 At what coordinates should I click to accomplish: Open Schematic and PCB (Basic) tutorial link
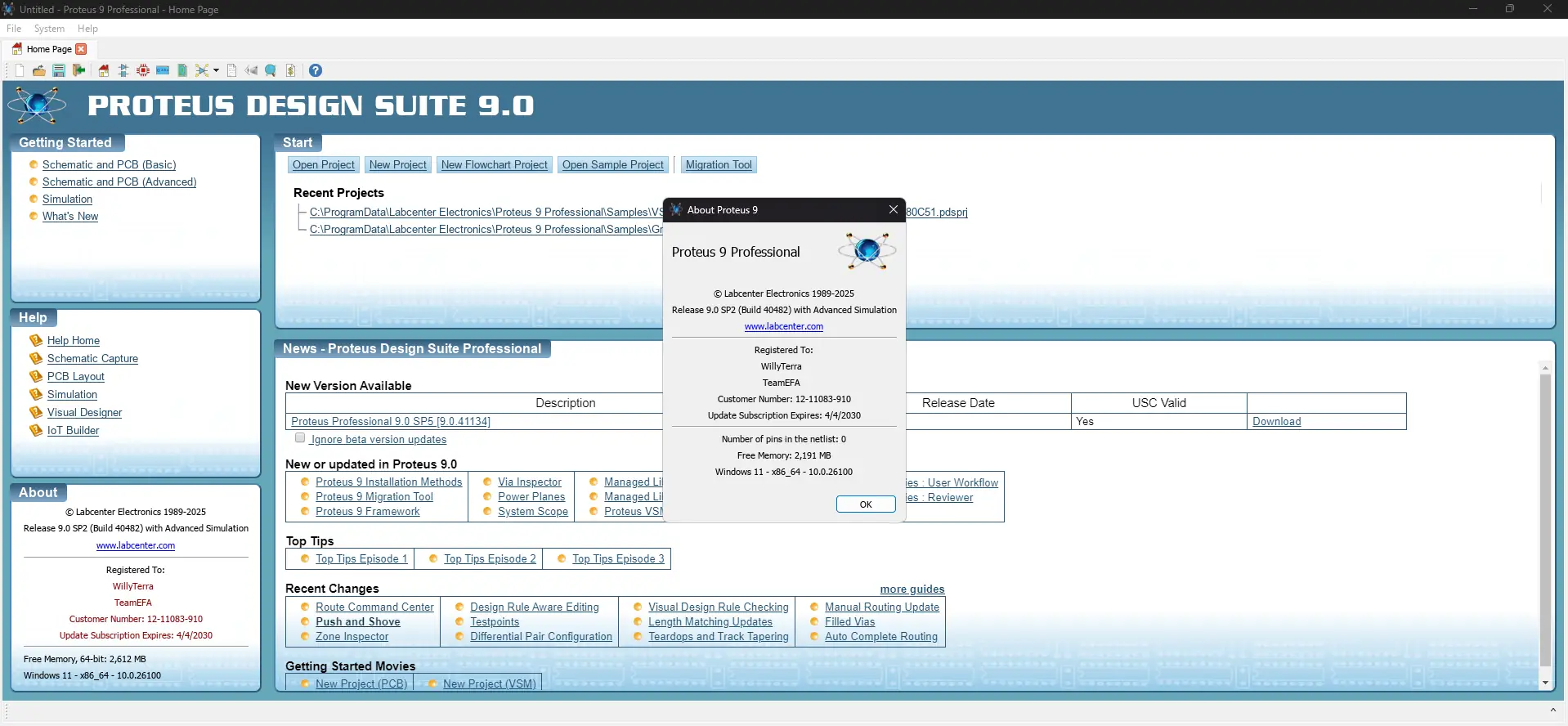(x=110, y=165)
